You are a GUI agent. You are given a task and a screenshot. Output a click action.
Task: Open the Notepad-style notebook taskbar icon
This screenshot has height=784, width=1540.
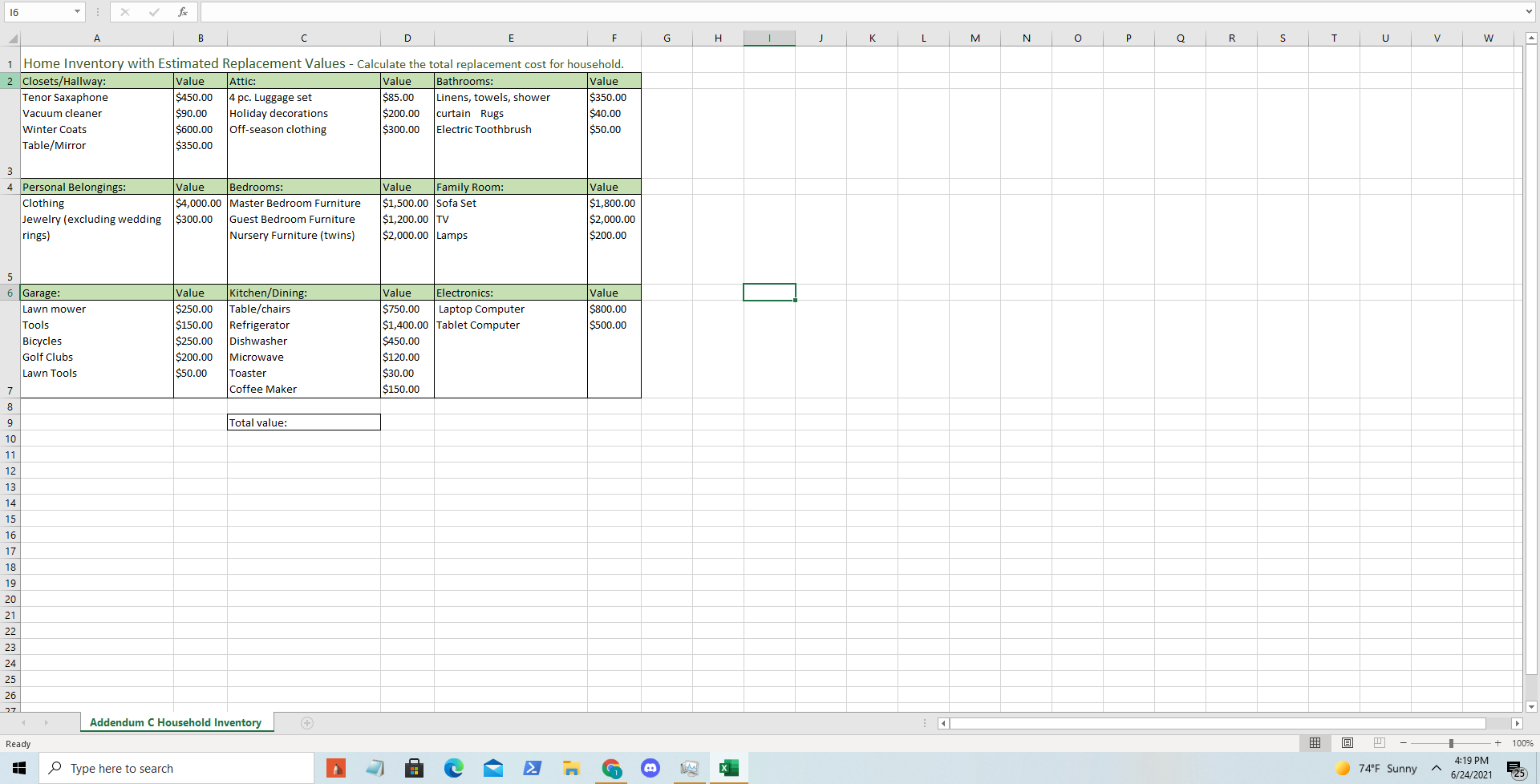tap(375, 768)
